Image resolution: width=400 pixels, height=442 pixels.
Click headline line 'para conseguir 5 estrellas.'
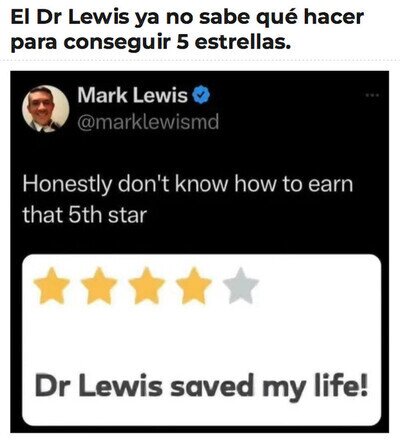point(149,42)
